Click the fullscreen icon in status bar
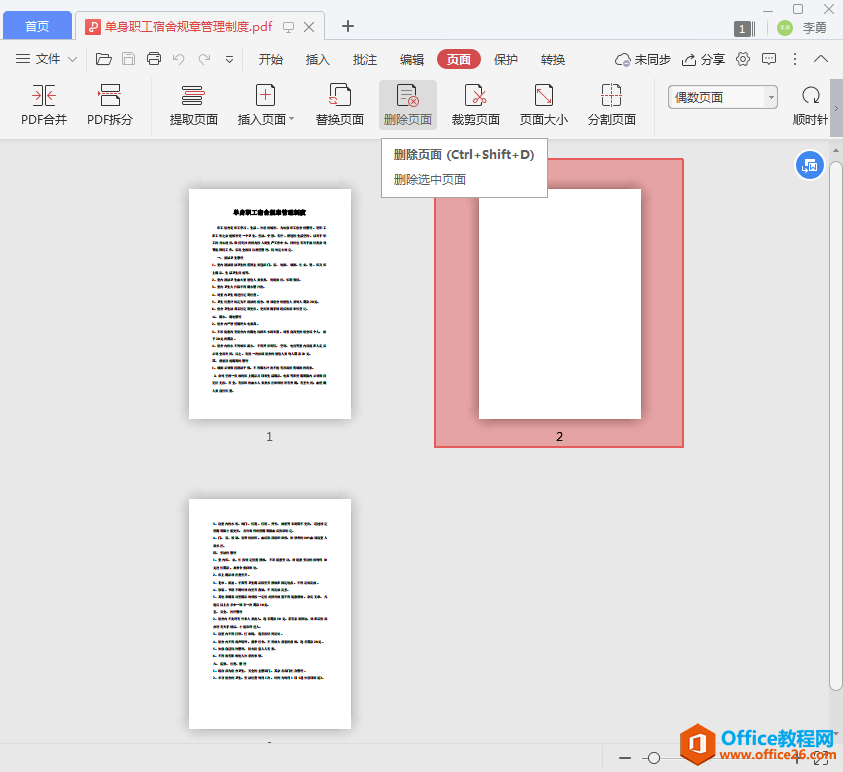The width and height of the screenshot is (843, 772). pos(821,758)
